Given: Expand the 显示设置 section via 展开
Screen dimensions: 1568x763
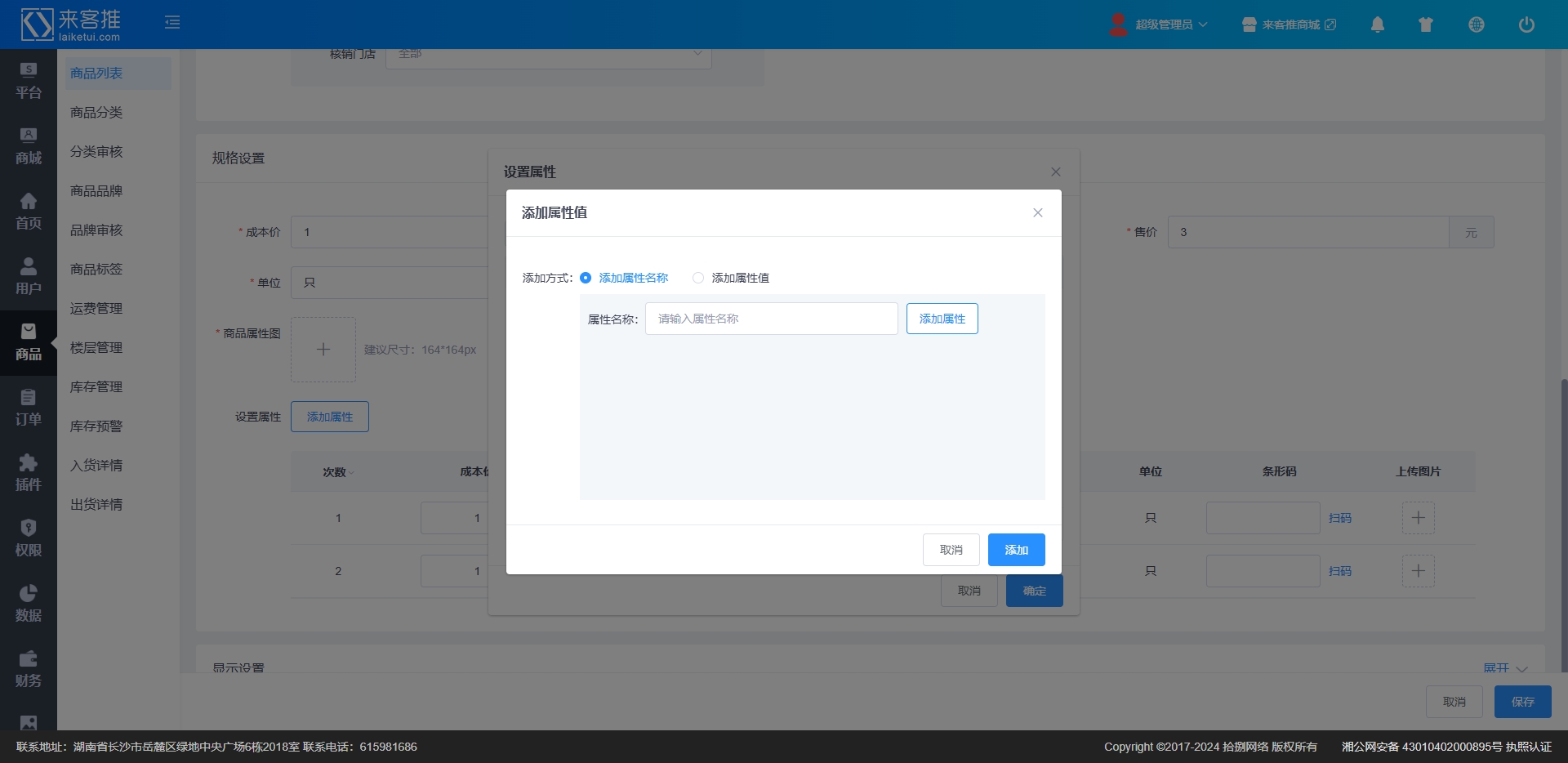Looking at the screenshot, I should 1504,667.
